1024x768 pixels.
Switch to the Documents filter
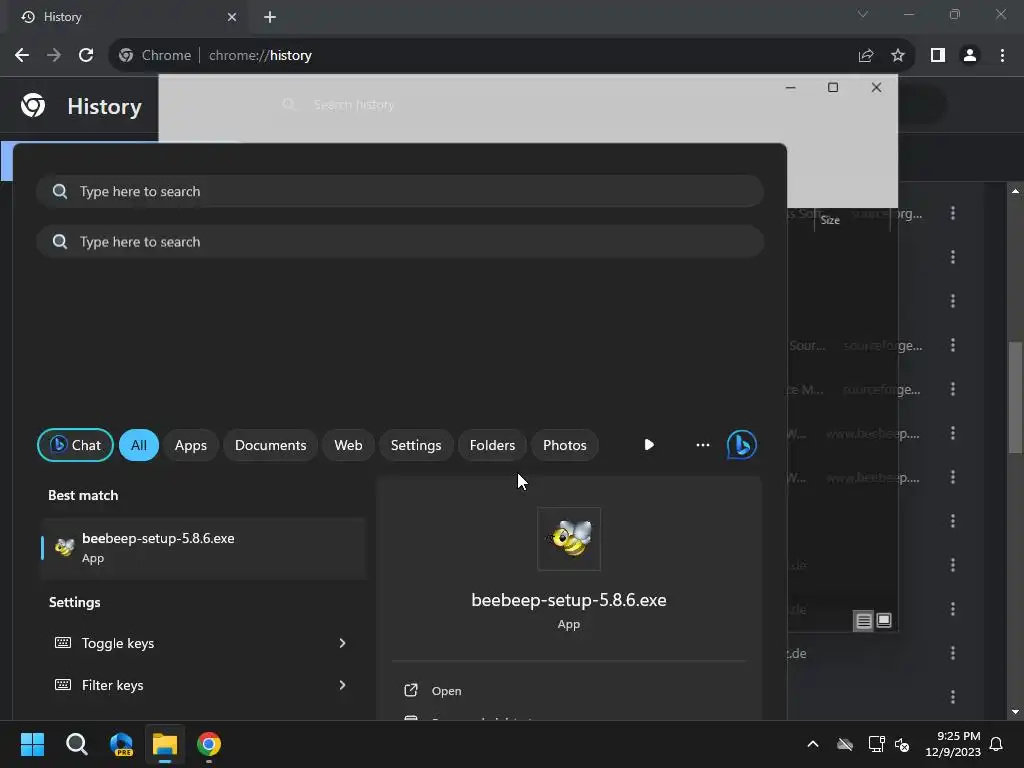270,445
